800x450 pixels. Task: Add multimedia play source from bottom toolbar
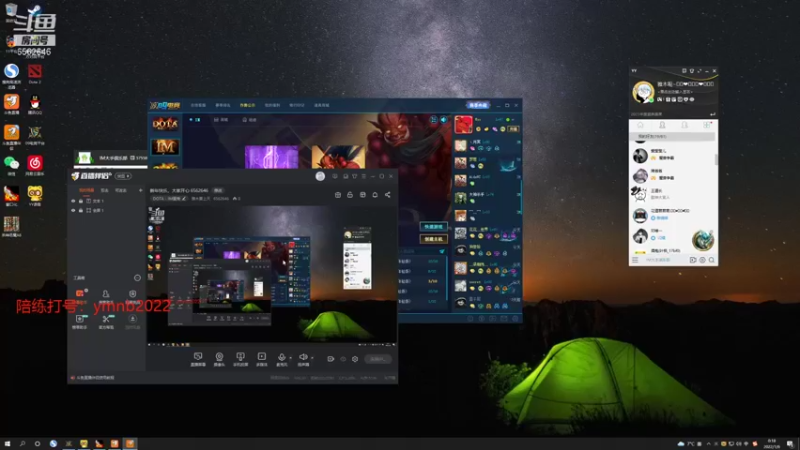click(261, 359)
